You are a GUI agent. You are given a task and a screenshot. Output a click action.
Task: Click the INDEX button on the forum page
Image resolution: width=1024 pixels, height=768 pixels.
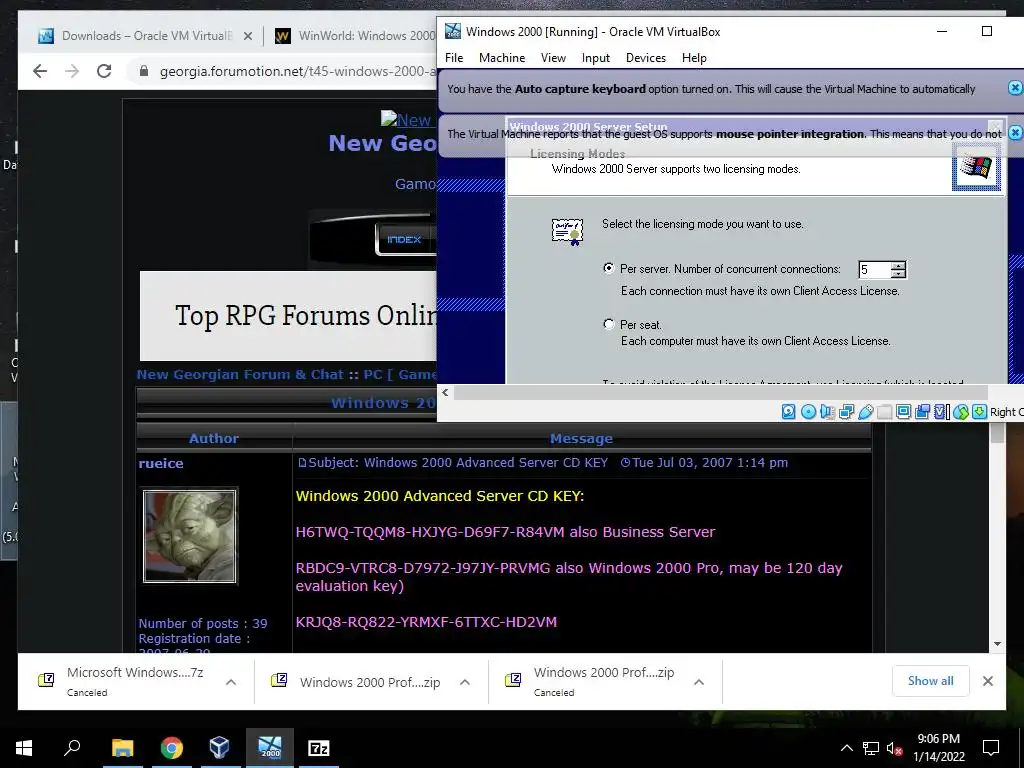(404, 240)
